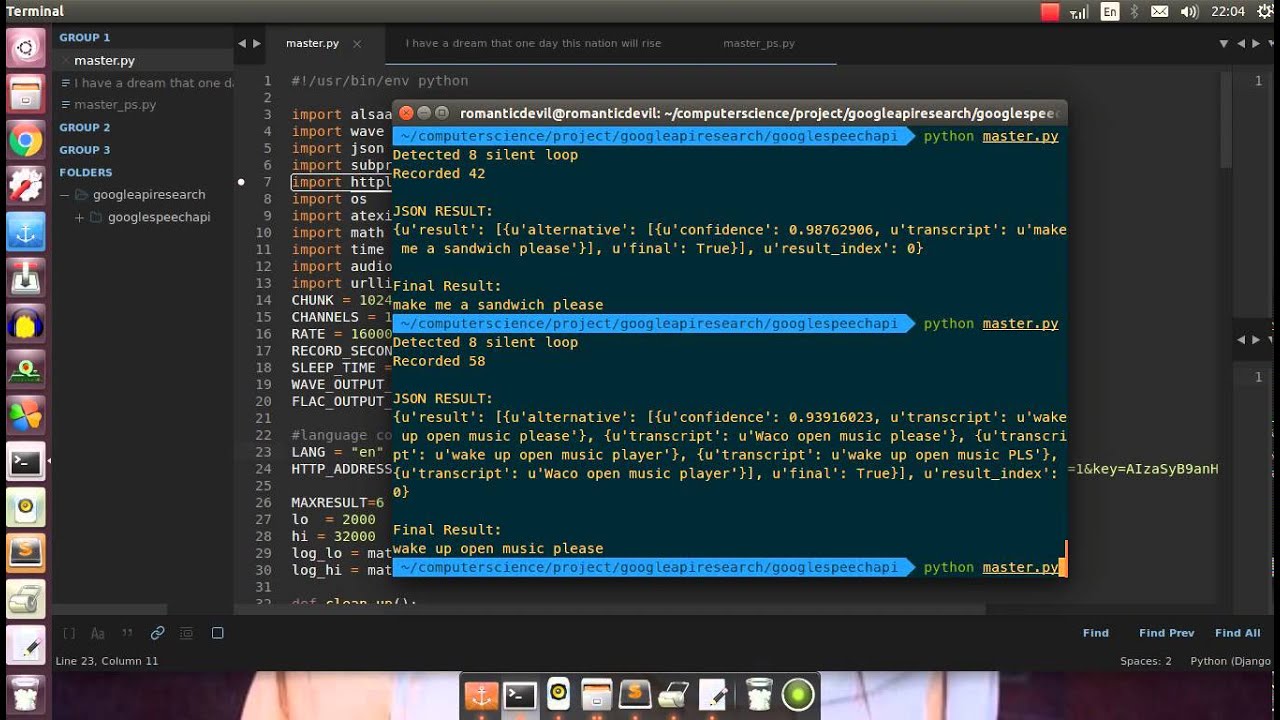1280x720 pixels.
Task: Open the tab list dropdown arrow of the top editor pane
Action: [x=1223, y=44]
